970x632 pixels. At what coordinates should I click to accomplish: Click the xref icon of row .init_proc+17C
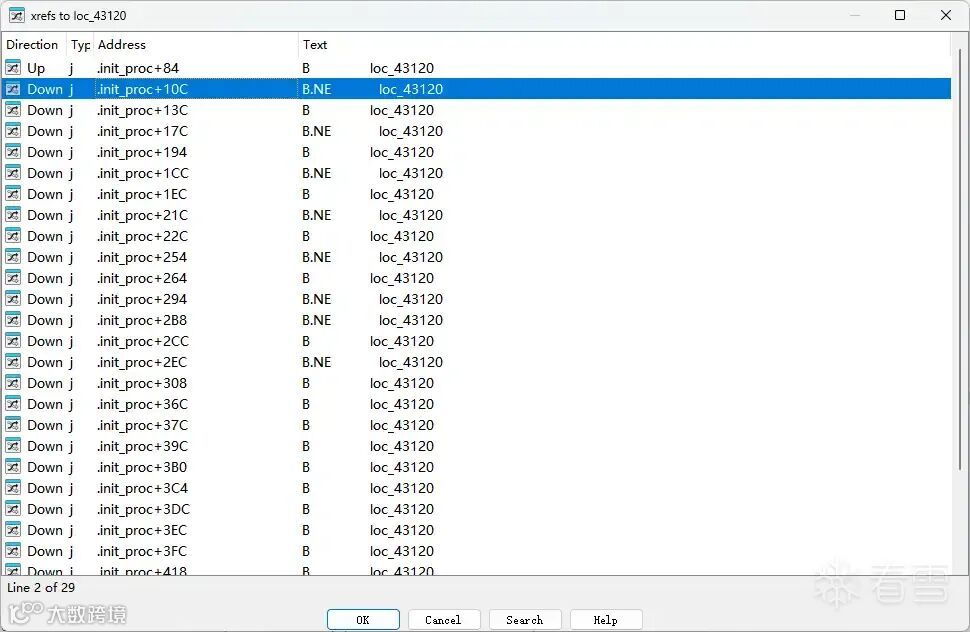pyautogui.click(x=13, y=130)
